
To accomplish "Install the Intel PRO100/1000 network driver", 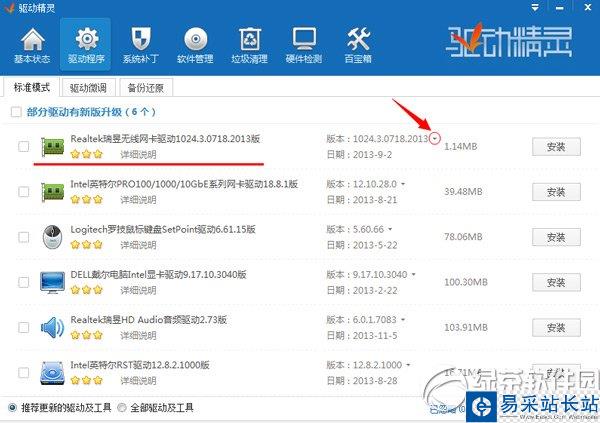I will click(x=556, y=192).
